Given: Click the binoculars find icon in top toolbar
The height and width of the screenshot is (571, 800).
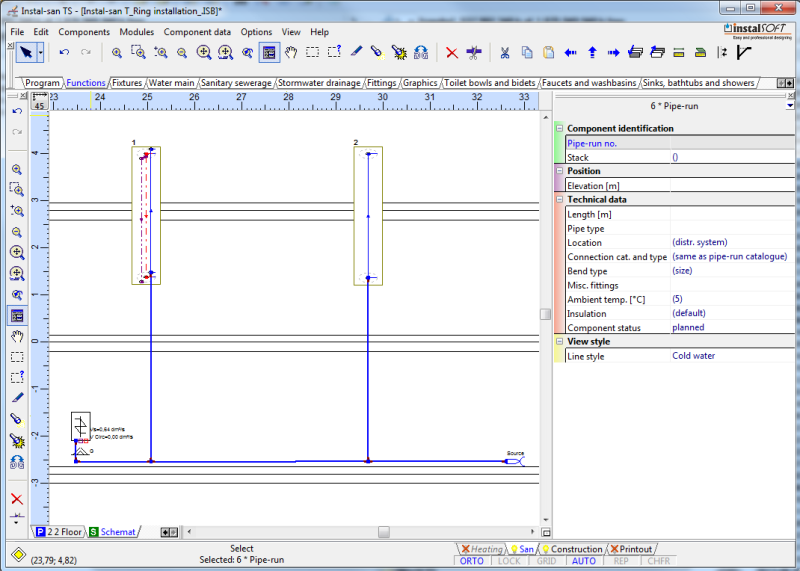Looking at the screenshot, I should (x=421, y=53).
